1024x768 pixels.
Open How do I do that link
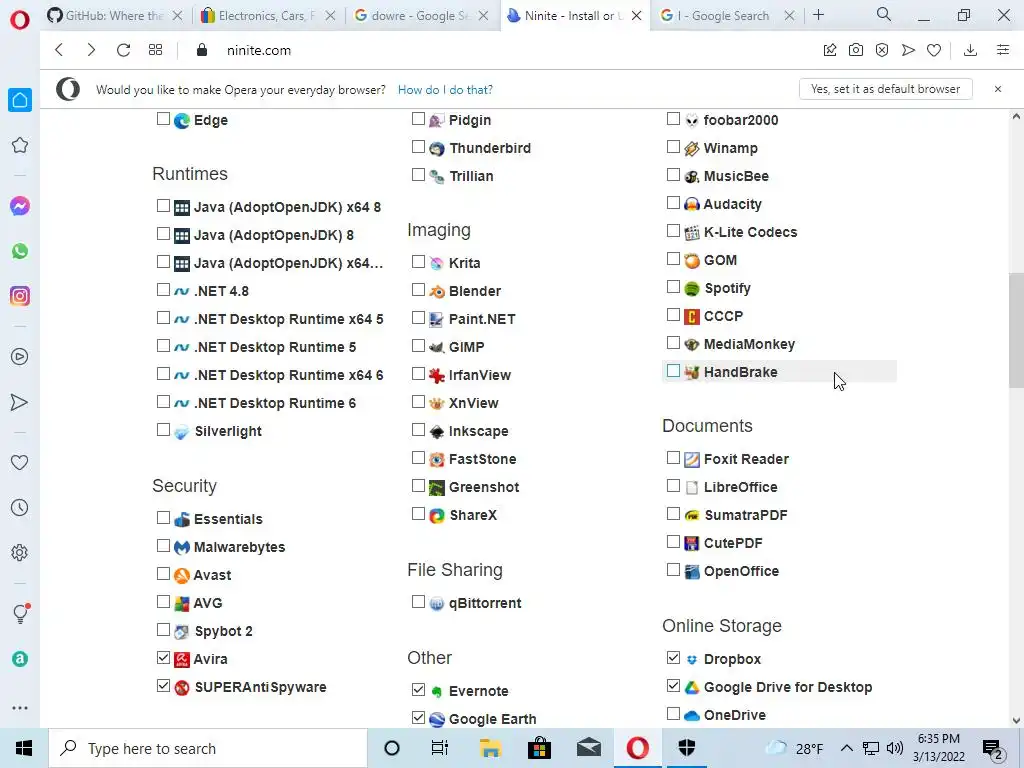445,89
